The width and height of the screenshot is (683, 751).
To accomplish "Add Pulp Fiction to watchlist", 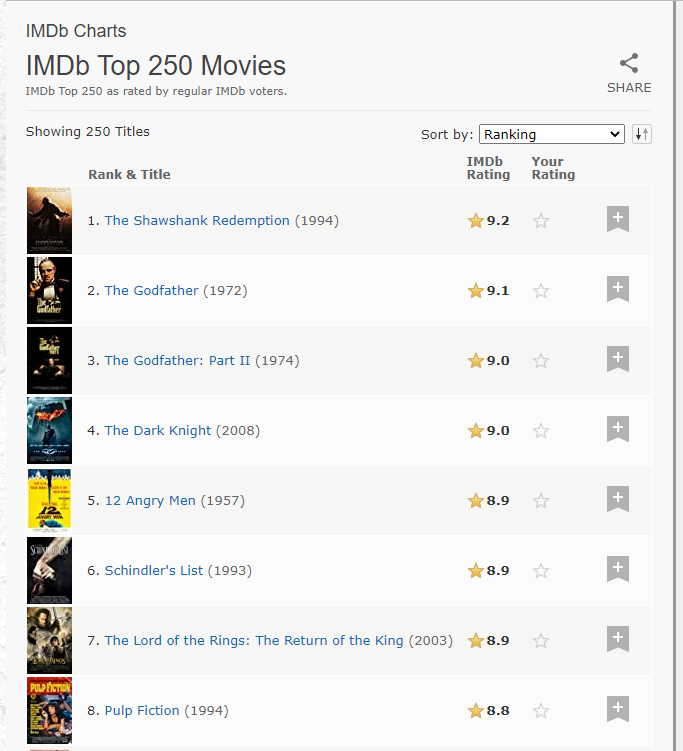I will (x=618, y=709).
